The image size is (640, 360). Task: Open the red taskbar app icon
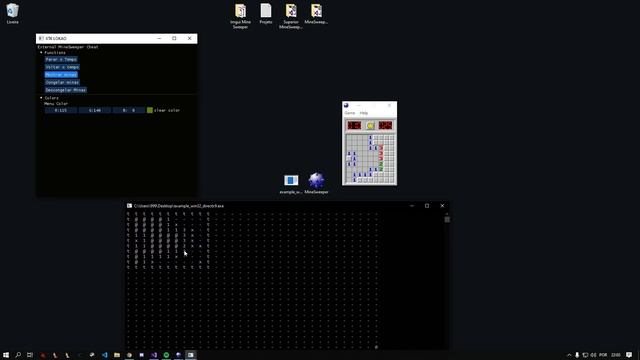pyautogui.click(x=42, y=355)
